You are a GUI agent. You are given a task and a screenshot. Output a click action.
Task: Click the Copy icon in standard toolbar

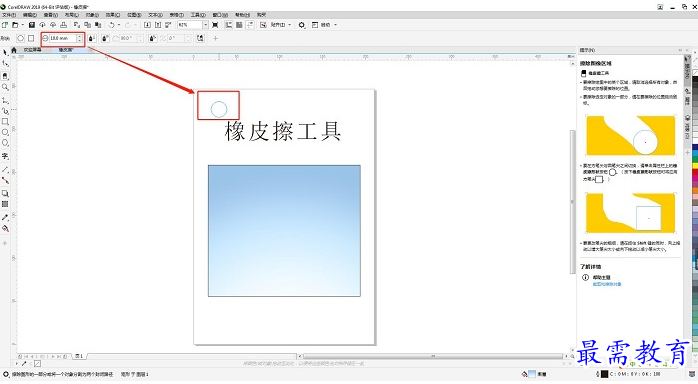coord(88,25)
